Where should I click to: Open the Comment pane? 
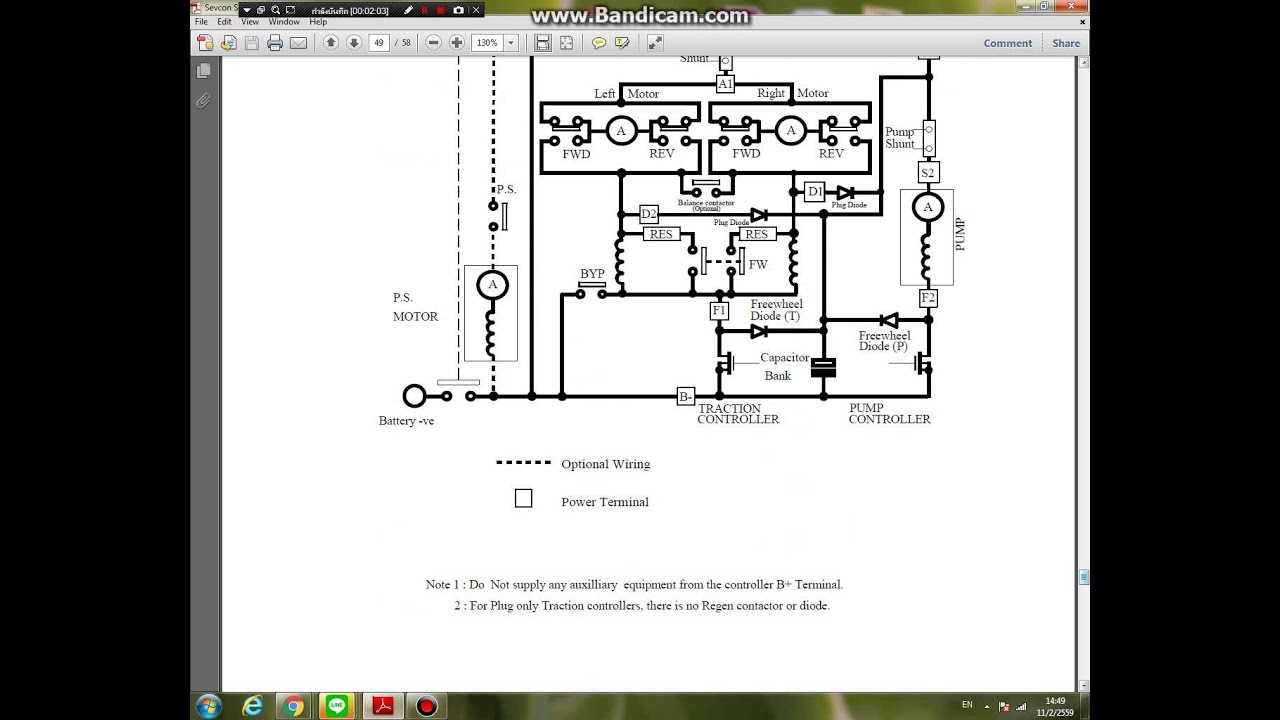[1007, 43]
